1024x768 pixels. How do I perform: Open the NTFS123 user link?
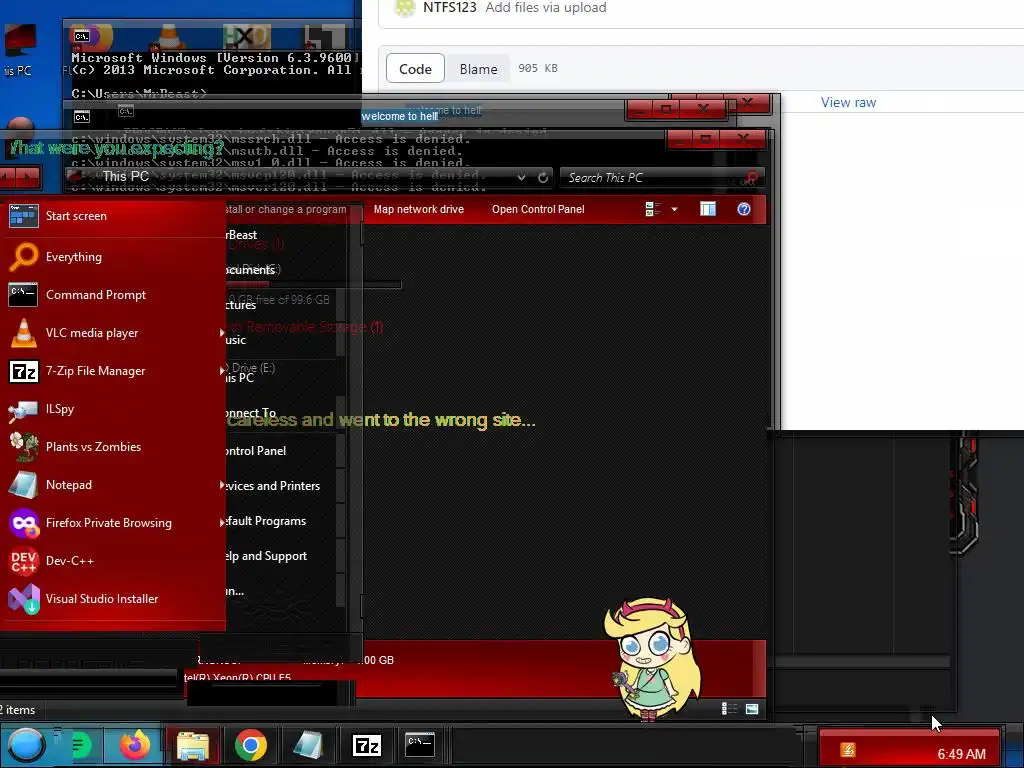coord(450,7)
